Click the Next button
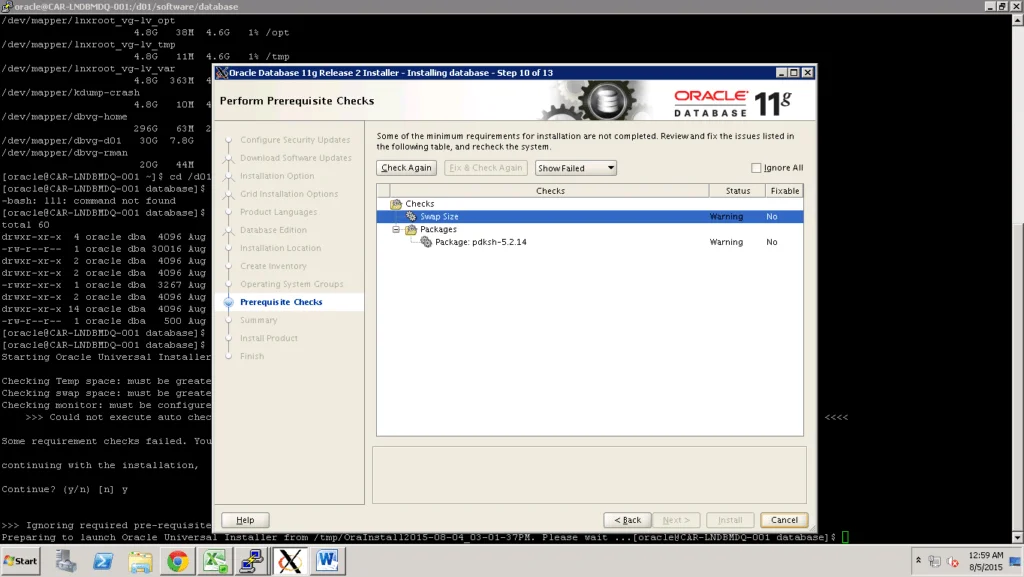Screen dimensions: 1024x577 click(x=676, y=520)
